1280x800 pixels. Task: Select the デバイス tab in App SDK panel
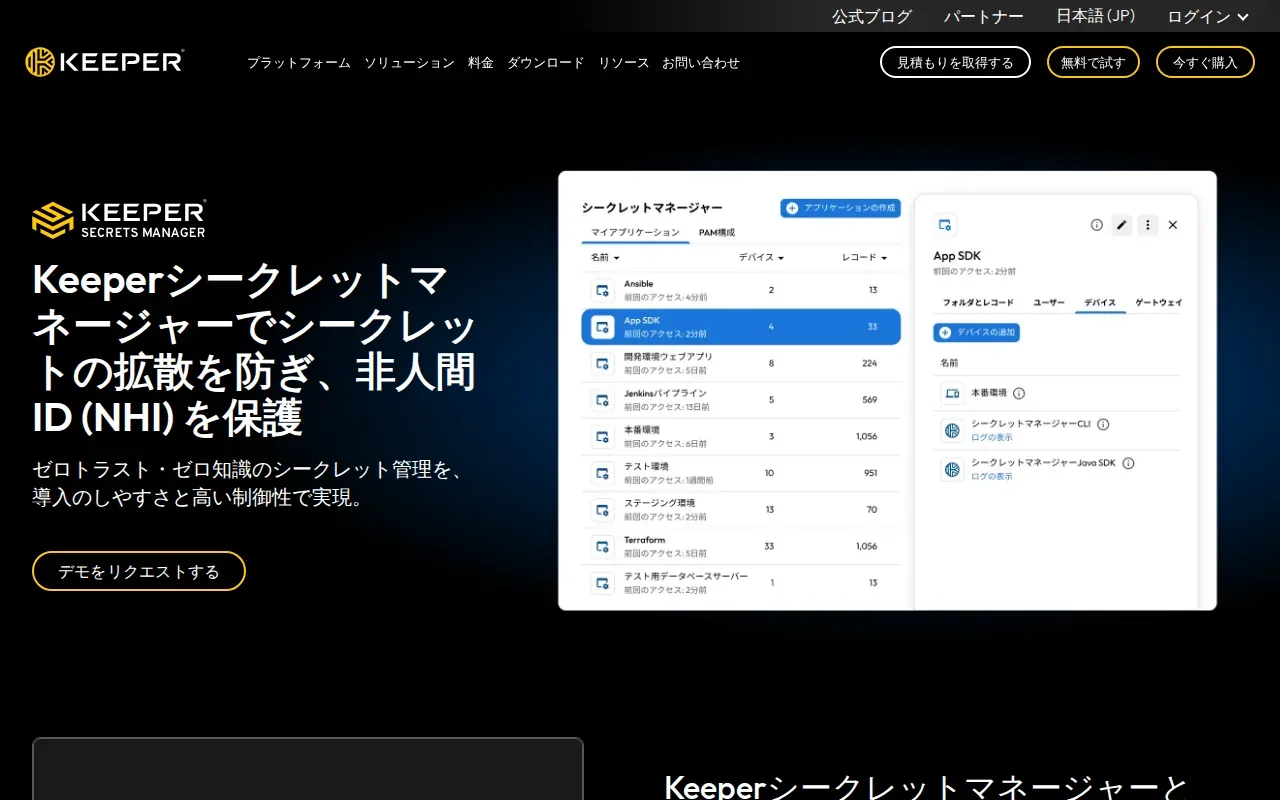tap(1100, 302)
